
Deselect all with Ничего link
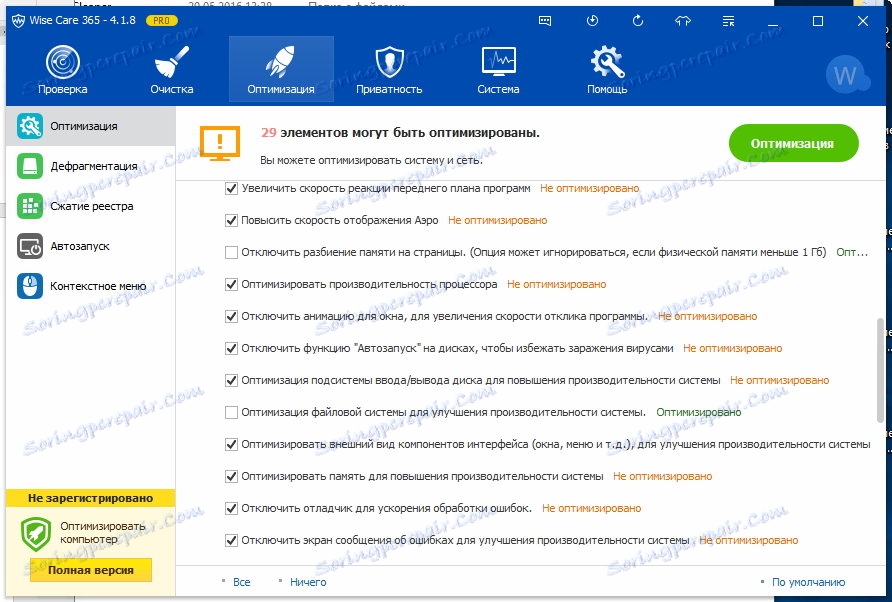pos(308,582)
